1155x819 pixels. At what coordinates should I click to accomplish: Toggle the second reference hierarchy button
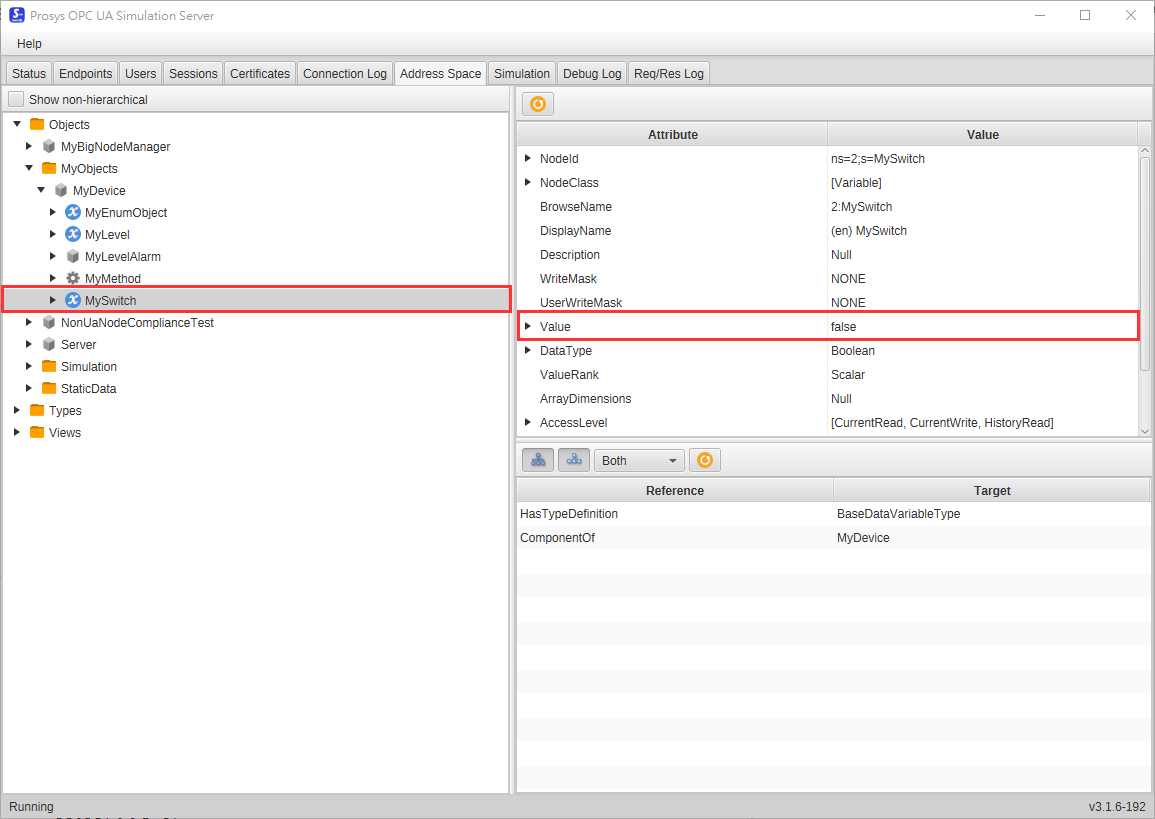[574, 460]
